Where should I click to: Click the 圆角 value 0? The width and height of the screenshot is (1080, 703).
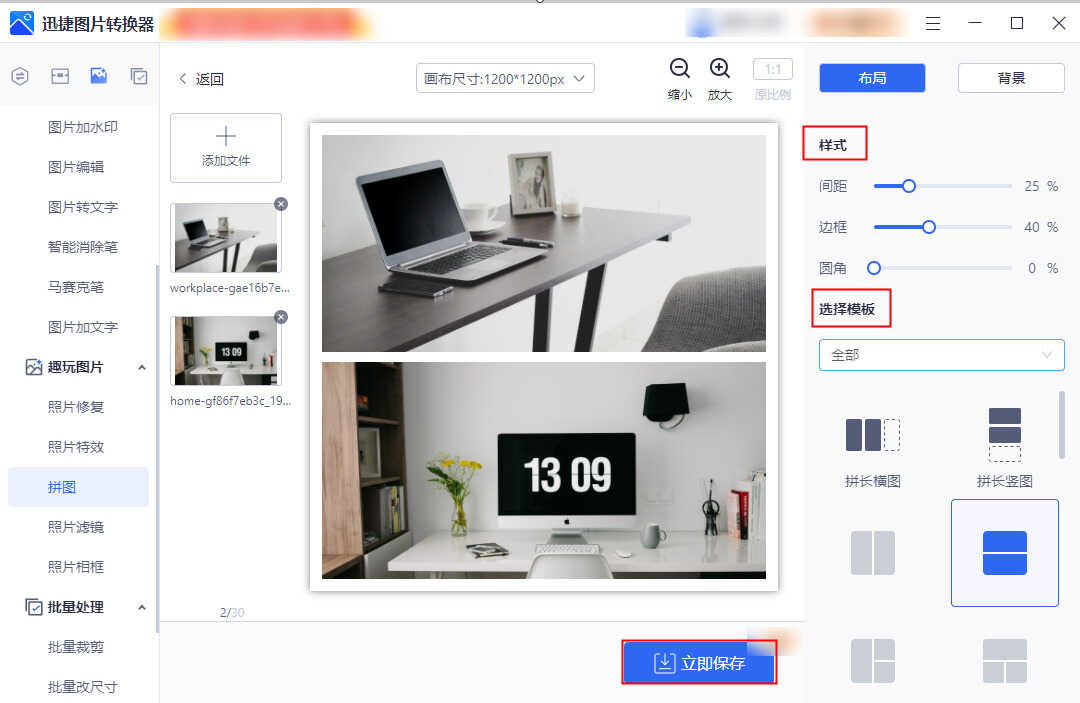(x=1032, y=269)
